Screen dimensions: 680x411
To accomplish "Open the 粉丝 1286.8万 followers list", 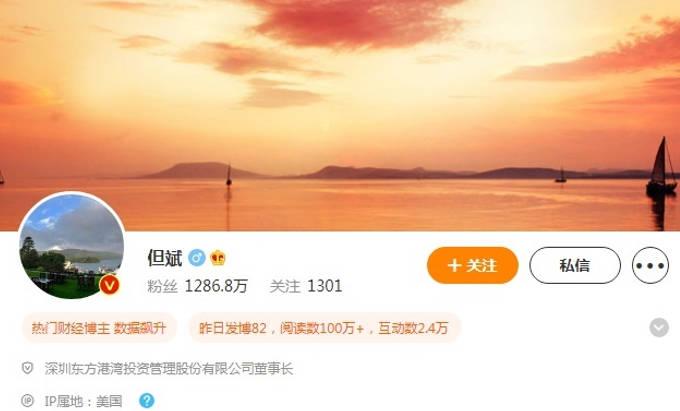I will pos(197,286).
